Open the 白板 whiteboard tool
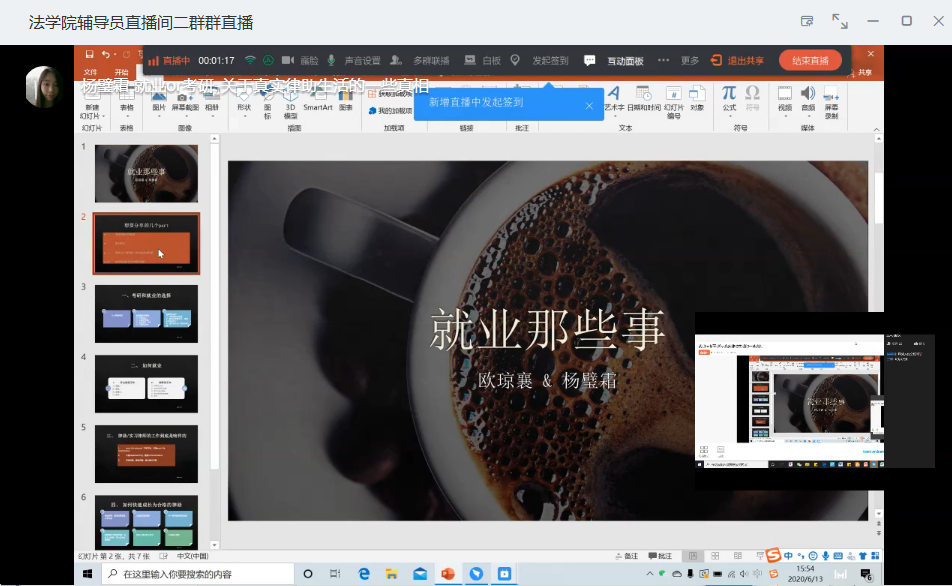Image resolution: width=952 pixels, height=586 pixels. pyautogui.click(x=482, y=60)
